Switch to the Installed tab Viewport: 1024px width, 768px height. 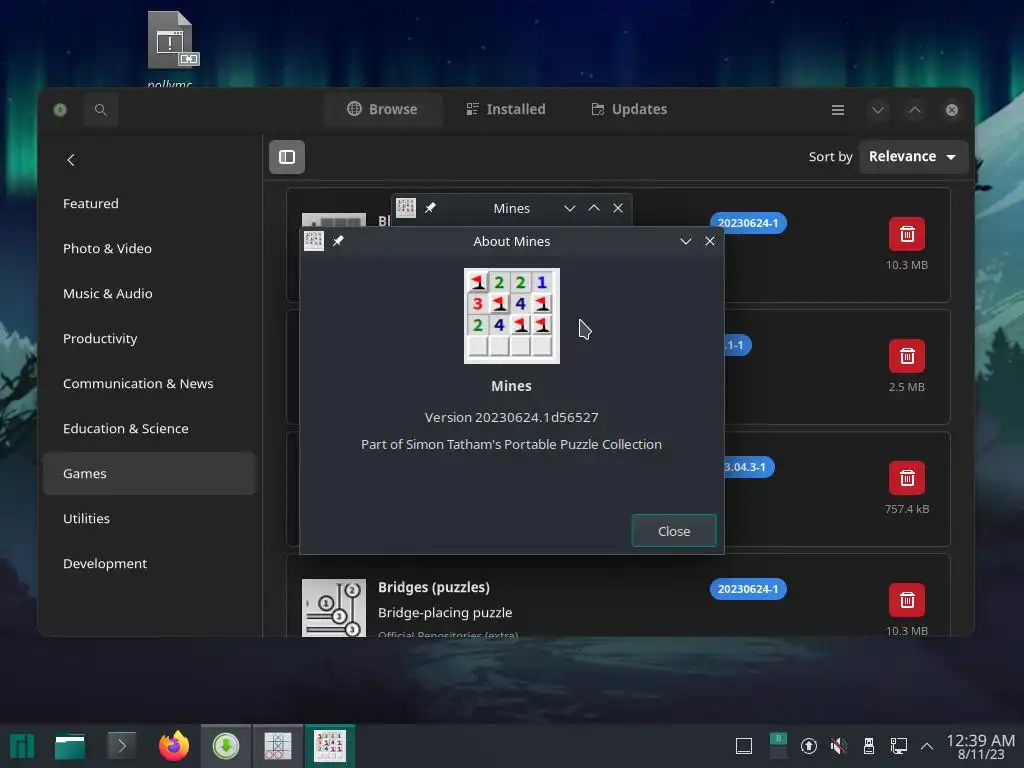pos(506,109)
